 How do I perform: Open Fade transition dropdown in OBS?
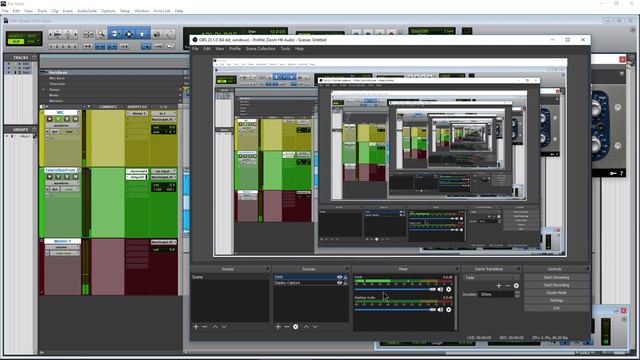pos(491,278)
